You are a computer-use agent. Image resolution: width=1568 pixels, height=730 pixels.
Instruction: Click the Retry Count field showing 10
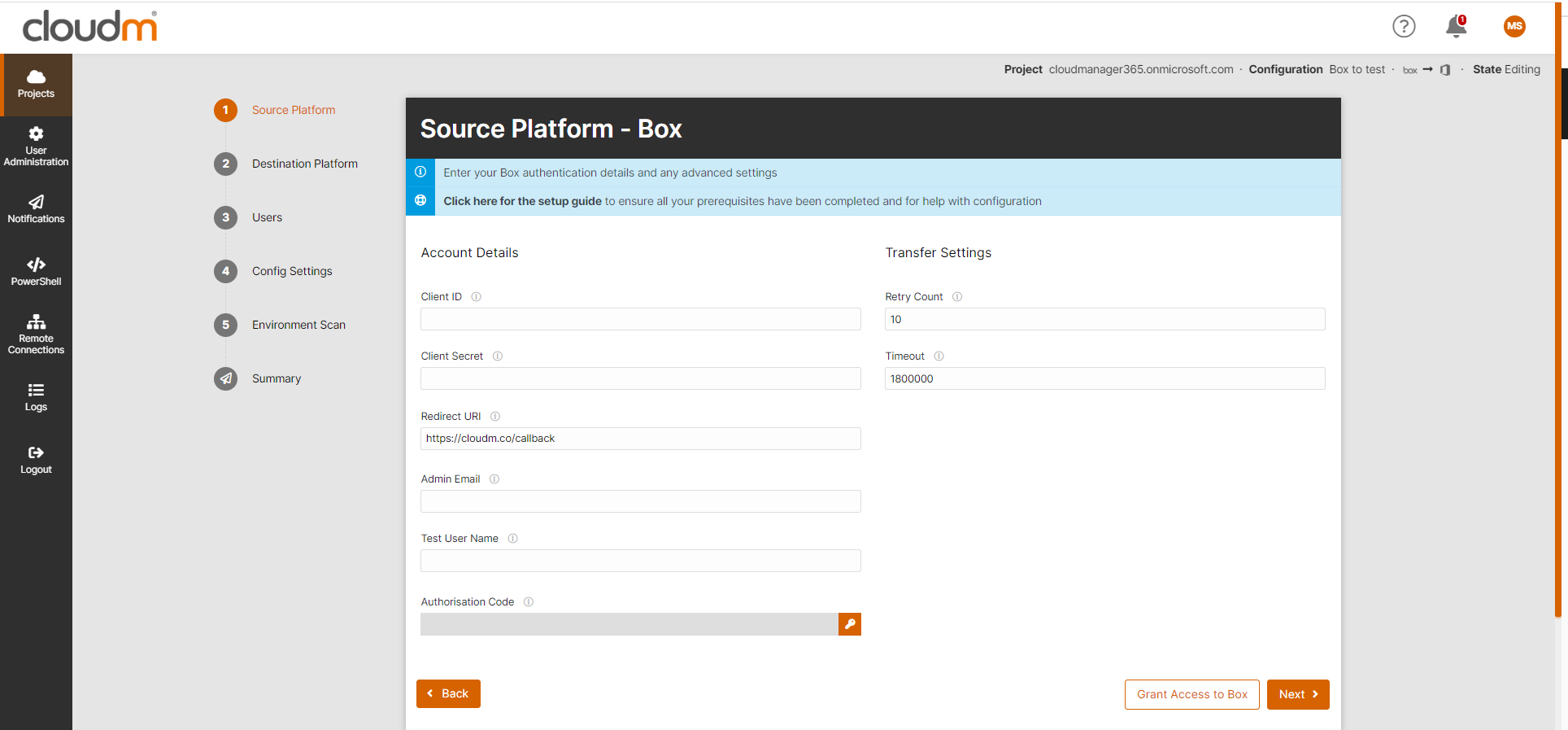(1105, 319)
